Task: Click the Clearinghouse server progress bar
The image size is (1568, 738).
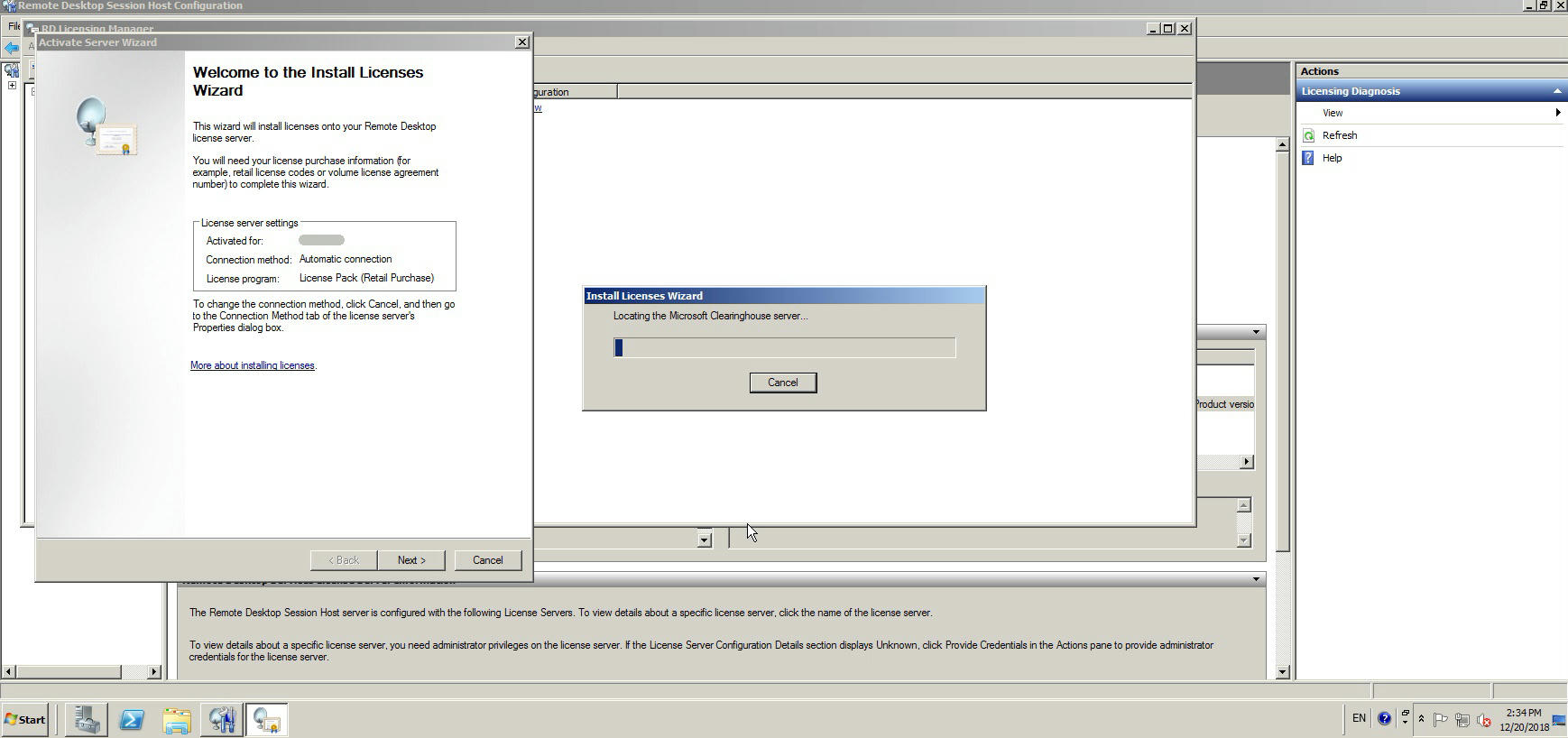Action: pyautogui.click(x=783, y=347)
